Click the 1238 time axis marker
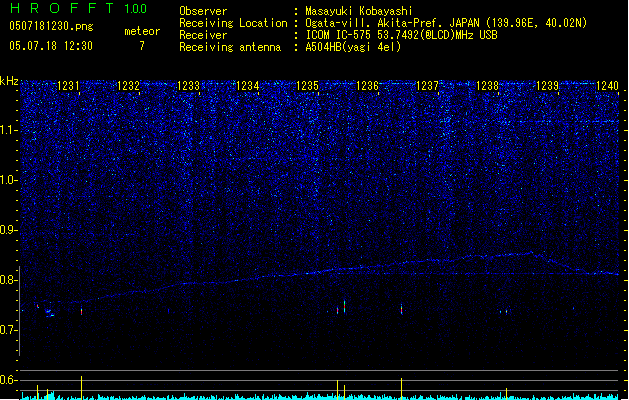629x400 pixels. pyautogui.click(x=487, y=86)
